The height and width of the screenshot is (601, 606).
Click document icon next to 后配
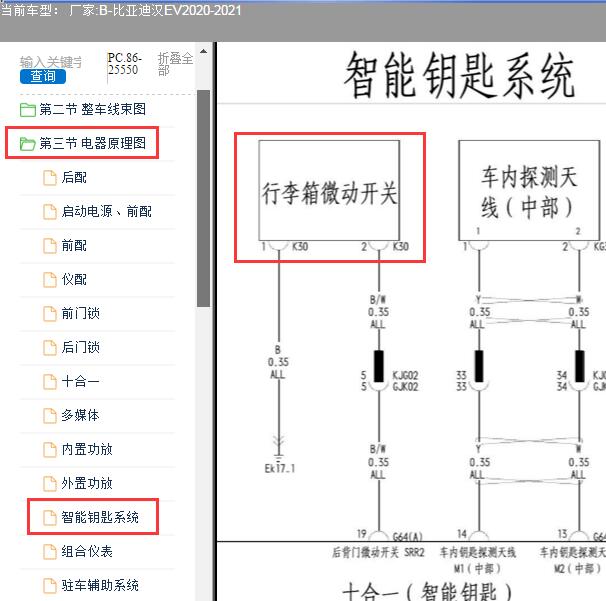49,178
